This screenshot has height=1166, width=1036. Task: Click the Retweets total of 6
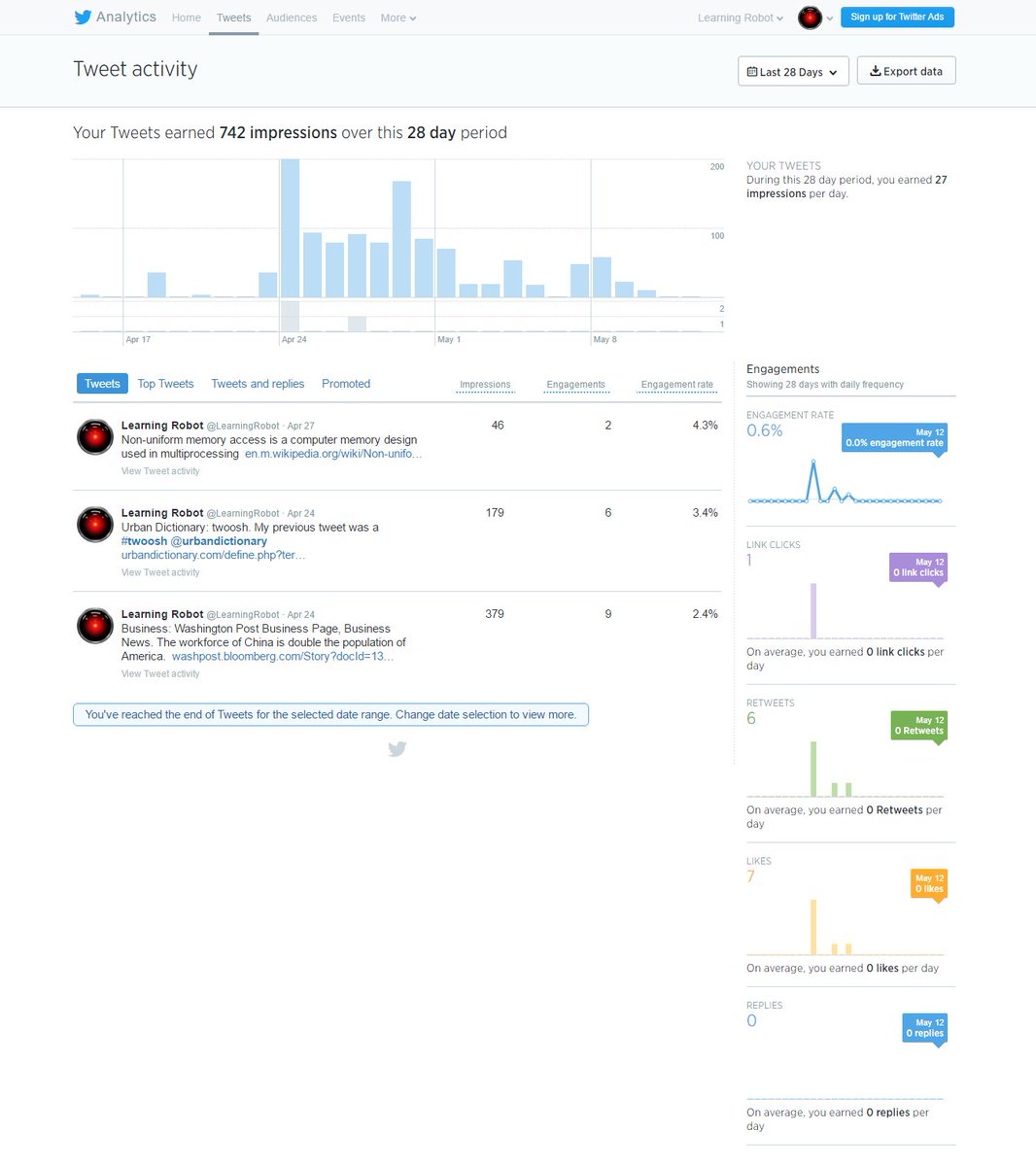point(751,719)
